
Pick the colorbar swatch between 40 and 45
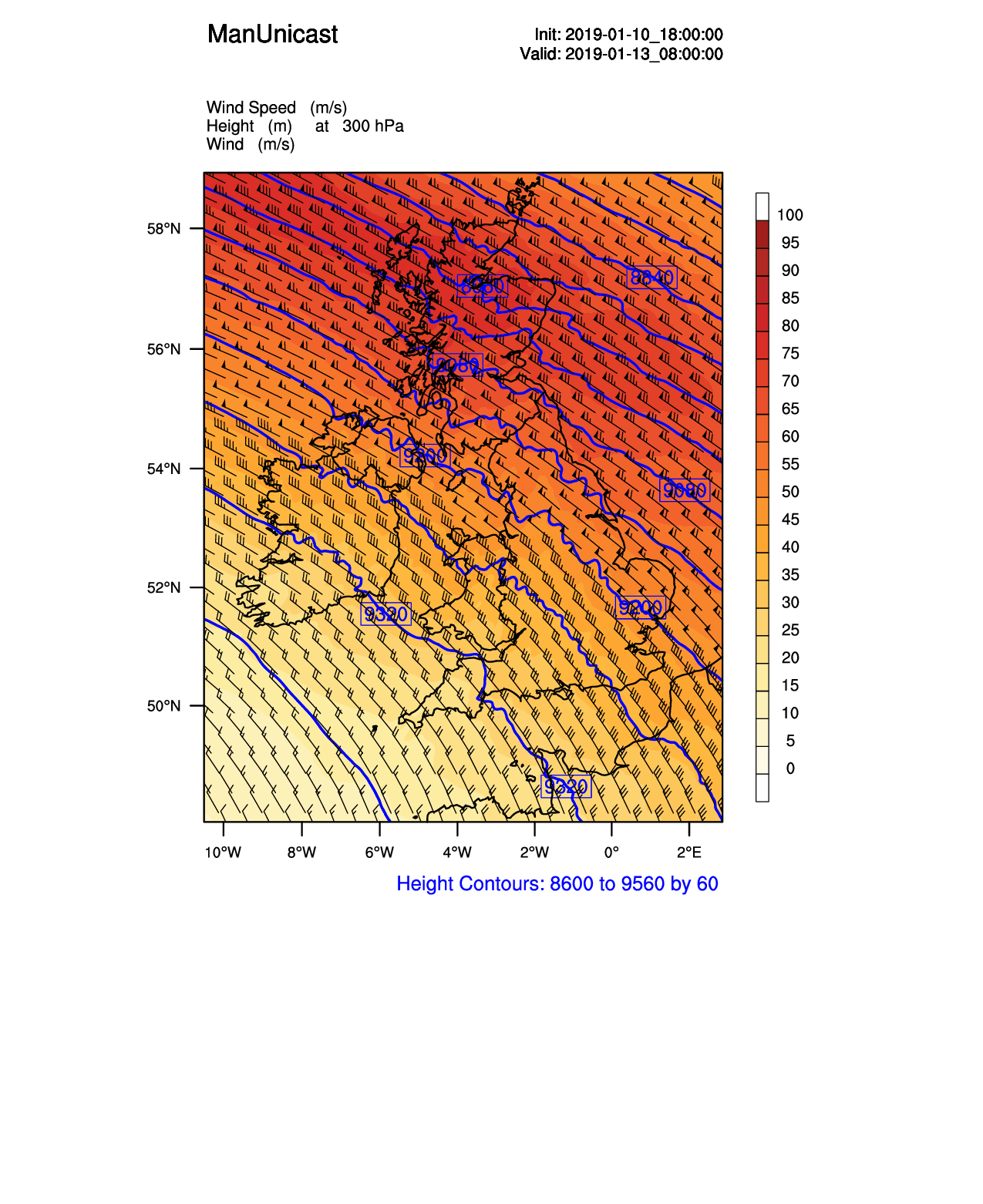(762, 539)
